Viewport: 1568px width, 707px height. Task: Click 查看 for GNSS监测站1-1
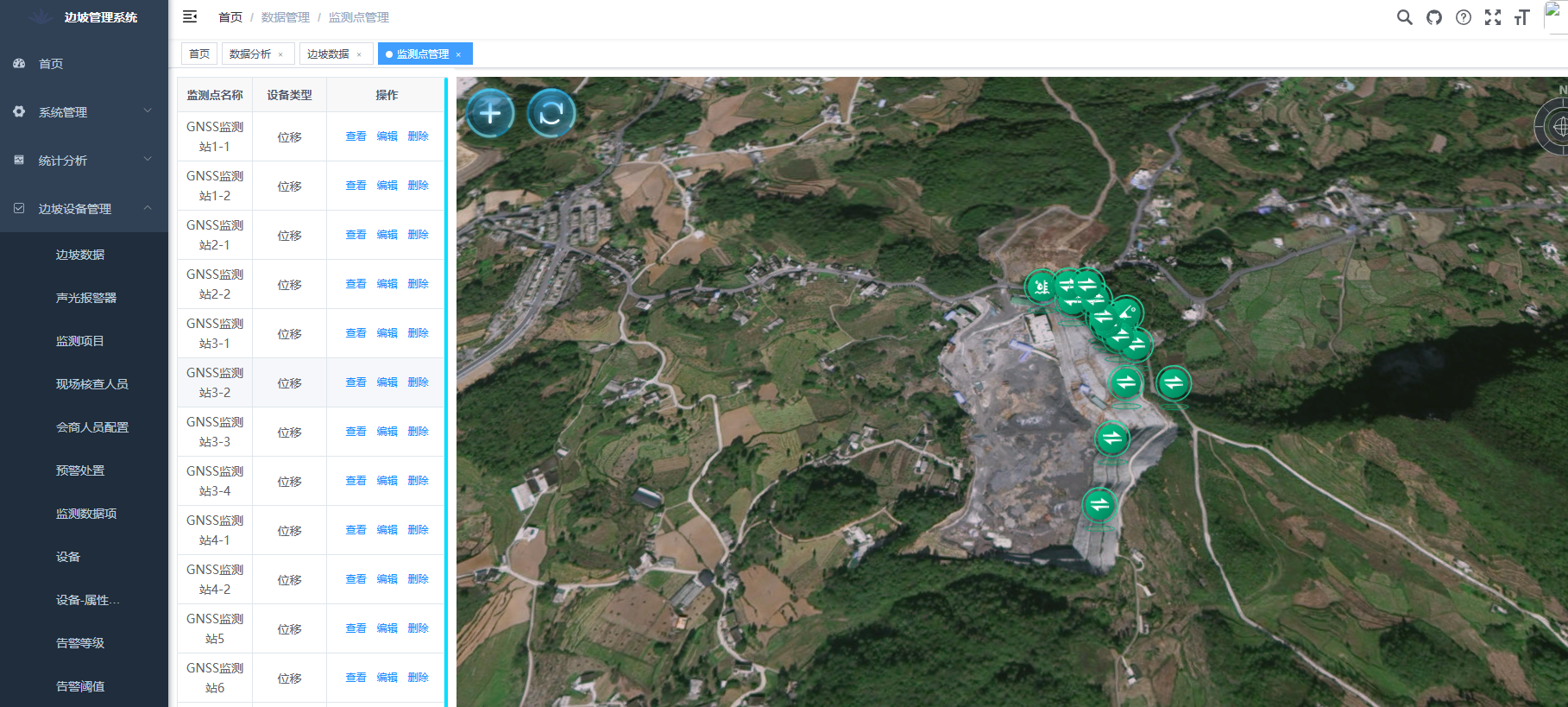pos(356,136)
